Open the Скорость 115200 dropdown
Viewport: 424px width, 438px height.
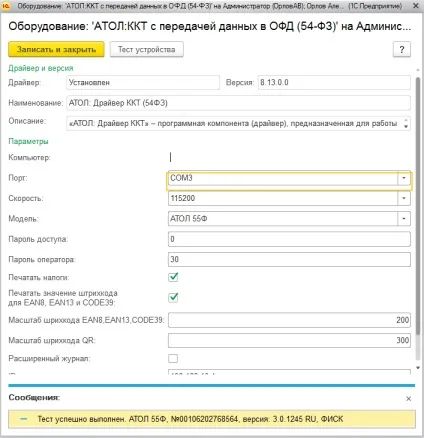click(404, 198)
